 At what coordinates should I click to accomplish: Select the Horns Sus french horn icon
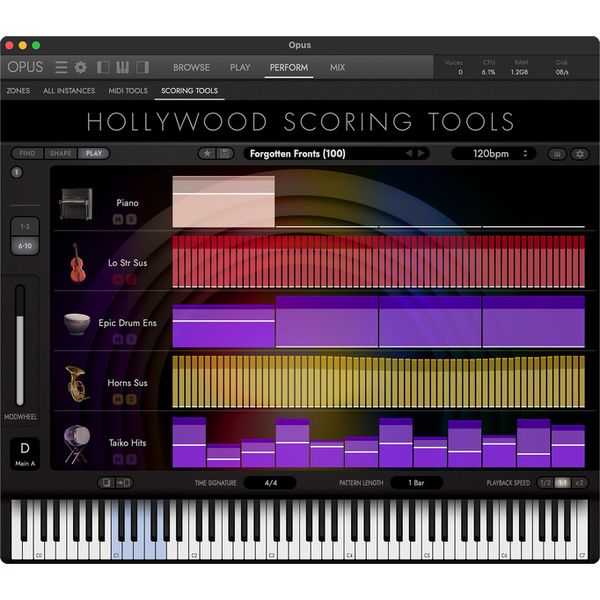[77, 384]
